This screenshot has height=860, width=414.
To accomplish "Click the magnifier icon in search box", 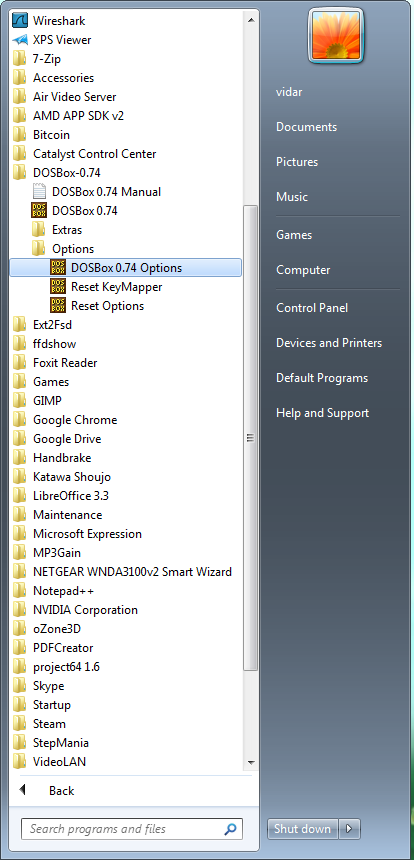I will click(231, 828).
